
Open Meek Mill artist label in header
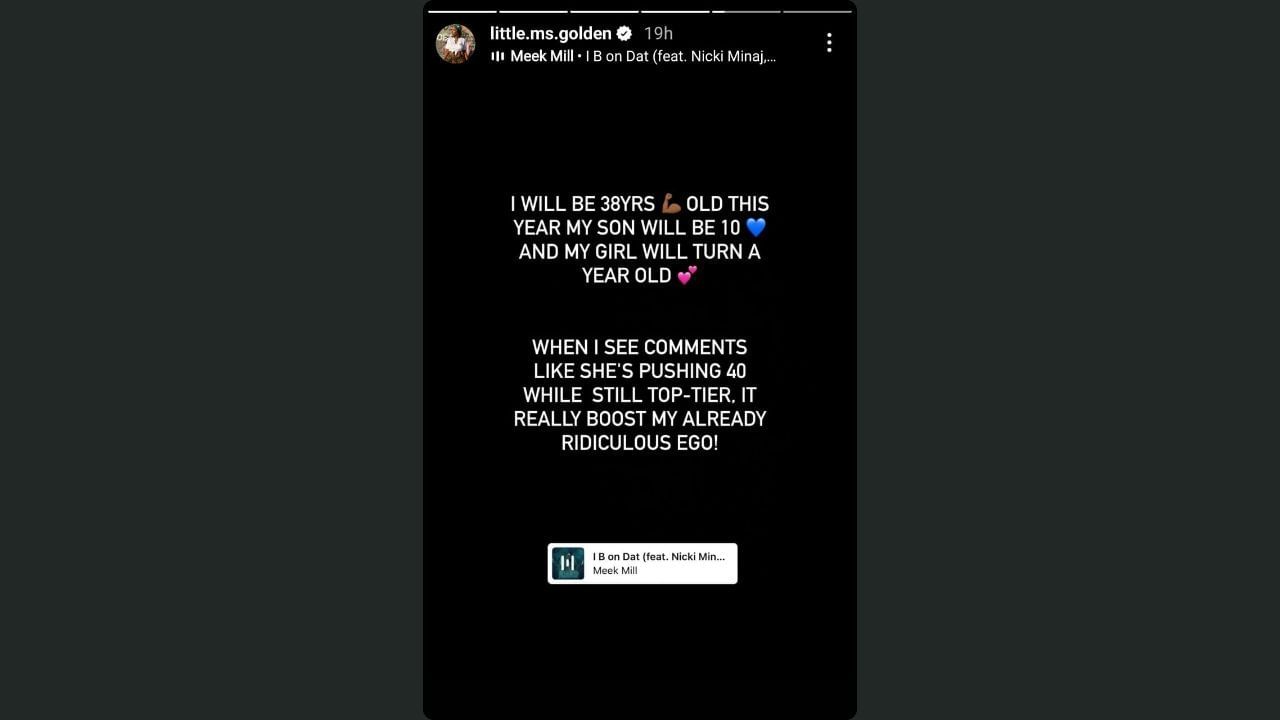pyautogui.click(x=542, y=56)
